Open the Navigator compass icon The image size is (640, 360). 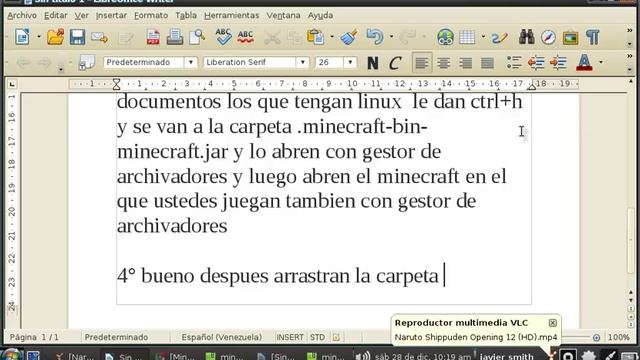pos(549,37)
